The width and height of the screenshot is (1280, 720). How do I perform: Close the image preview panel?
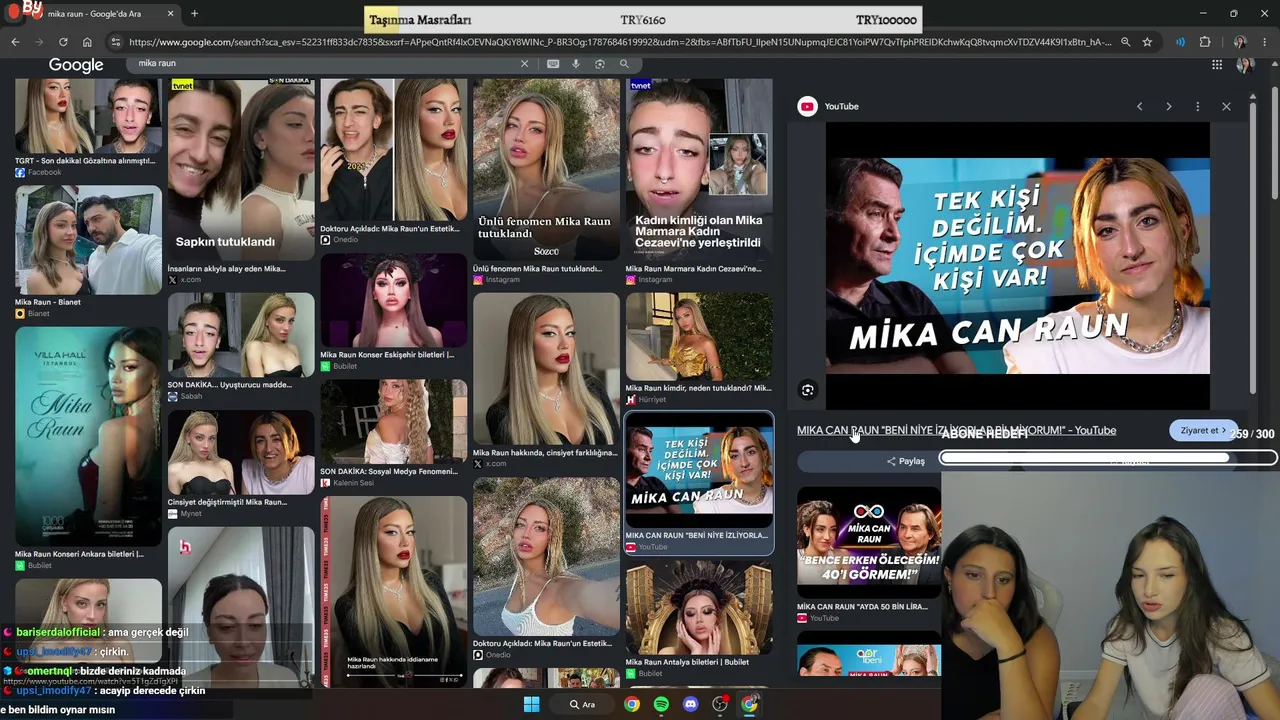point(1226,106)
